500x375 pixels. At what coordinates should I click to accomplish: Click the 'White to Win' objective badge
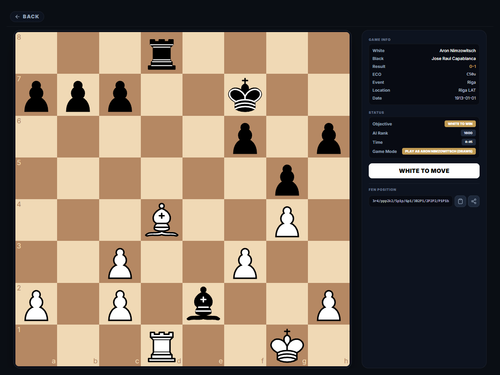(x=460, y=124)
